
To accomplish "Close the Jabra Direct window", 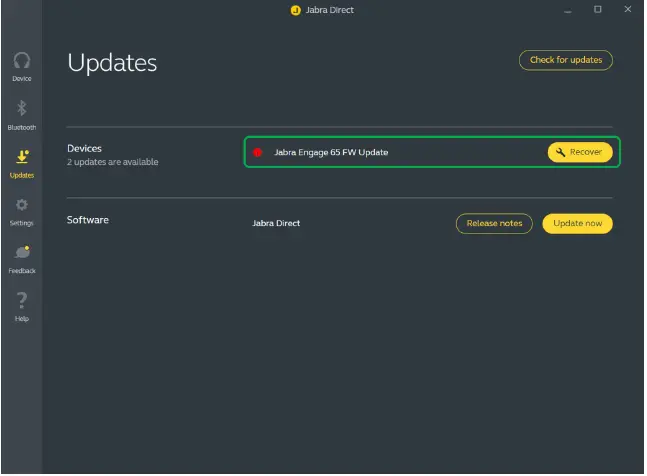I will (x=629, y=9).
